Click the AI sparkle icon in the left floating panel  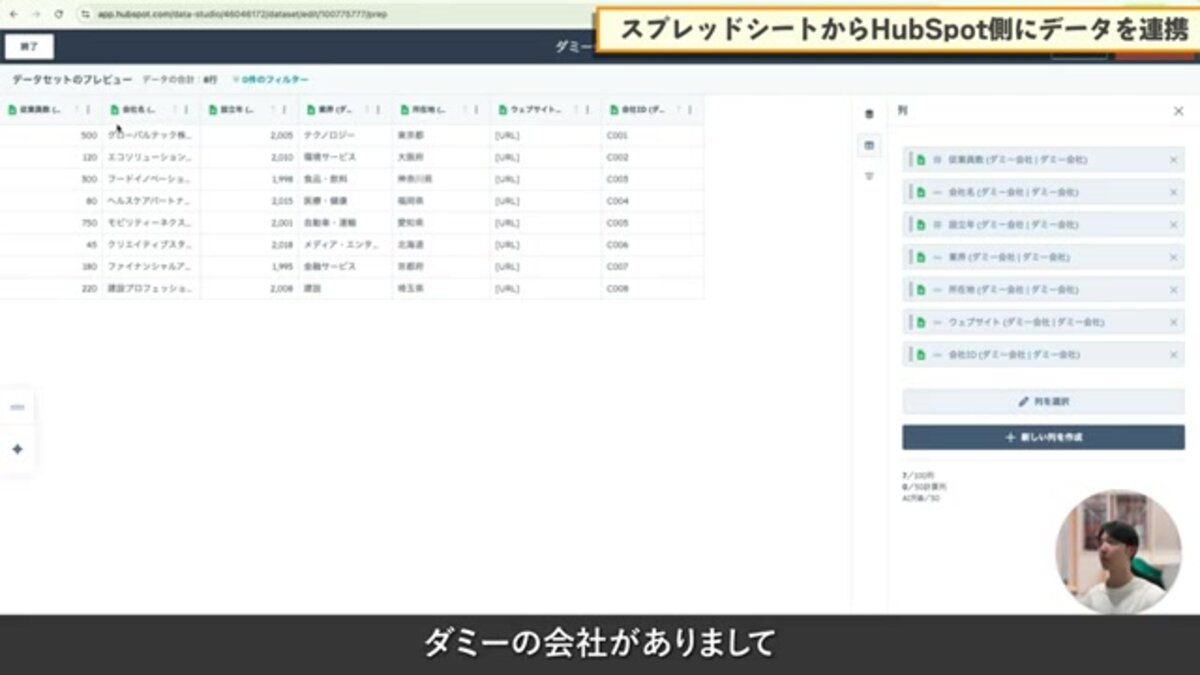coord(15,450)
